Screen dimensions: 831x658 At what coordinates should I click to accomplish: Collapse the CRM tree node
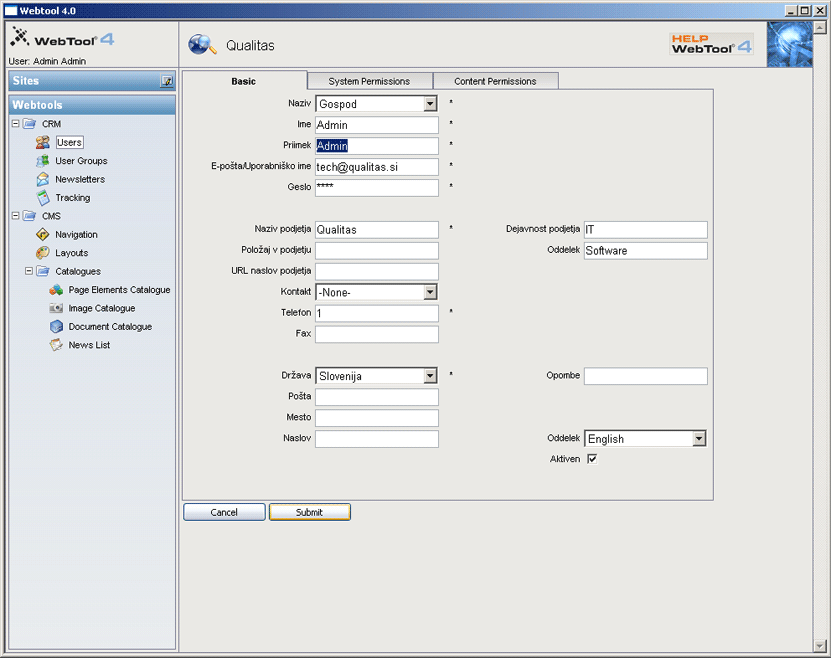15,124
